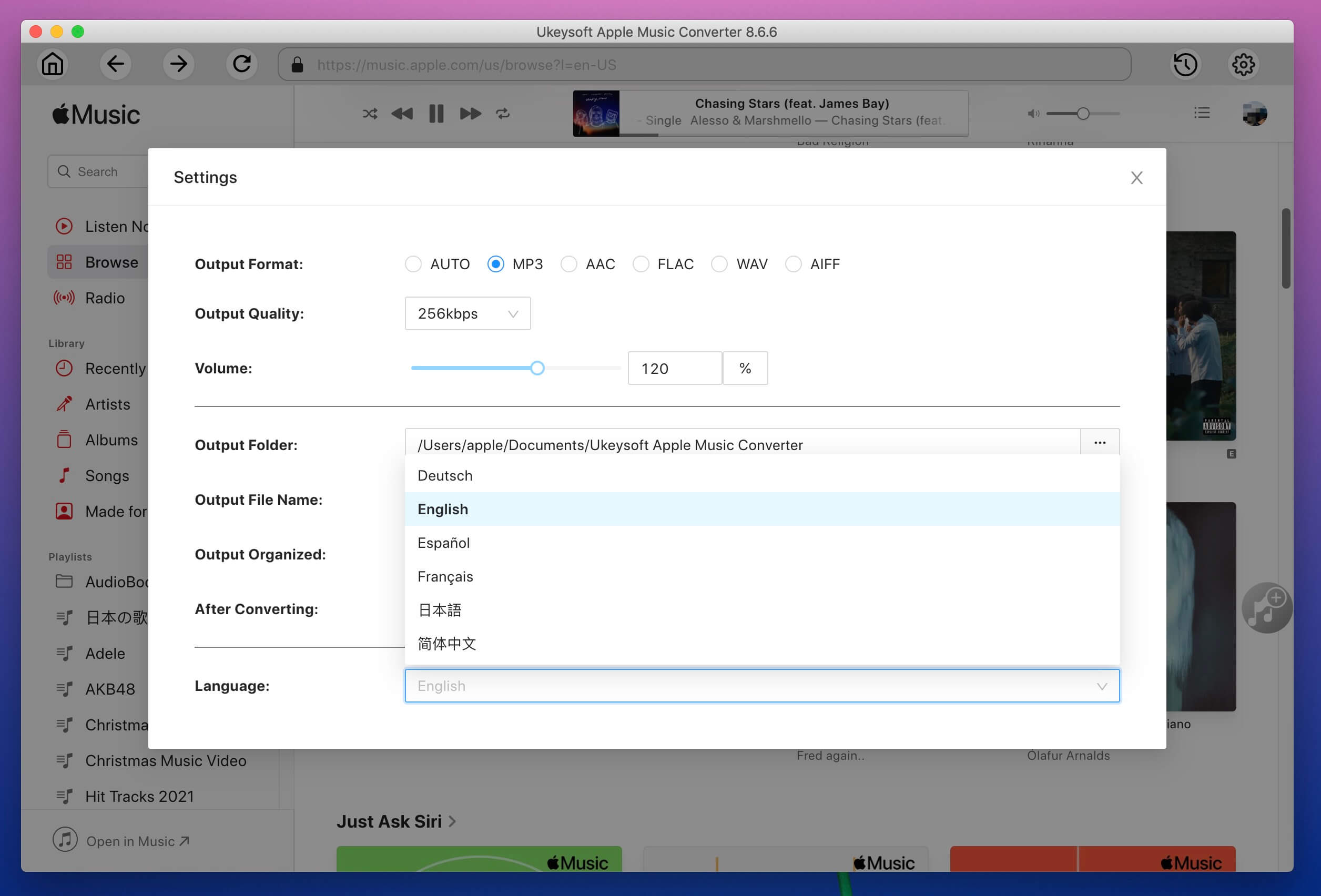Select the FLAC output format option
Image resolution: width=1321 pixels, height=896 pixels.
click(x=641, y=263)
